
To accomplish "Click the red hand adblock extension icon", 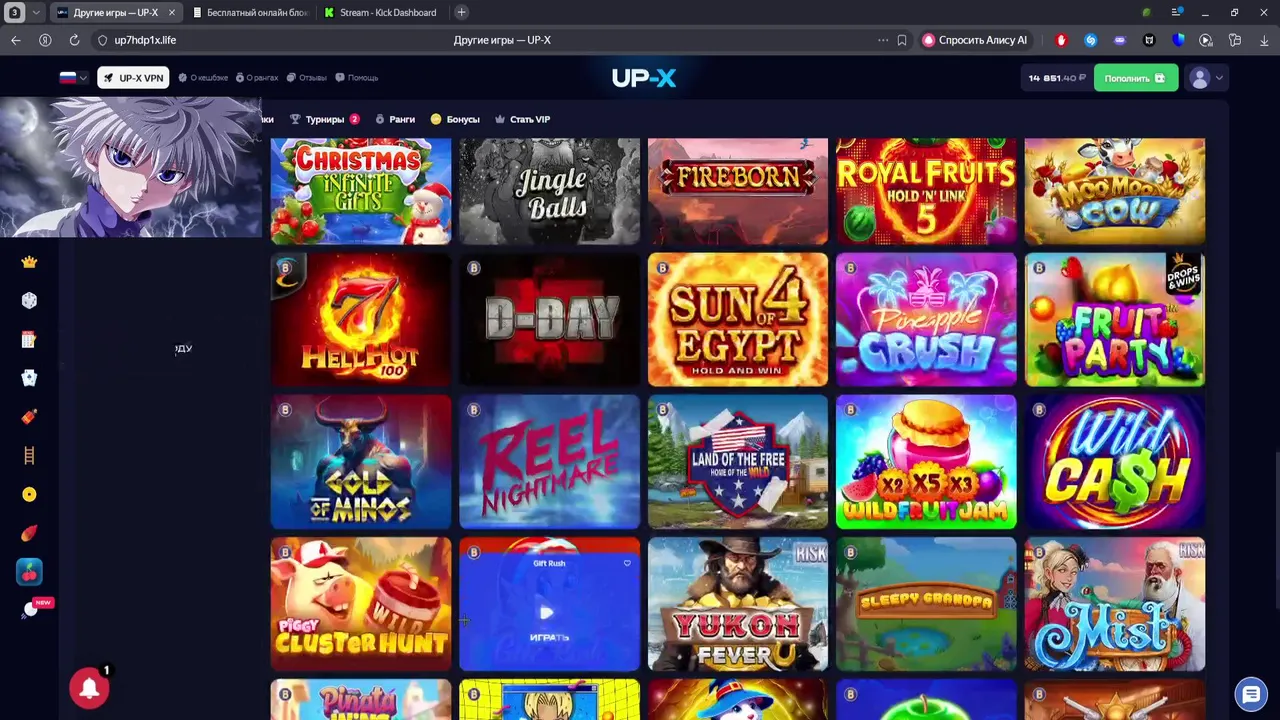I will (x=1061, y=40).
